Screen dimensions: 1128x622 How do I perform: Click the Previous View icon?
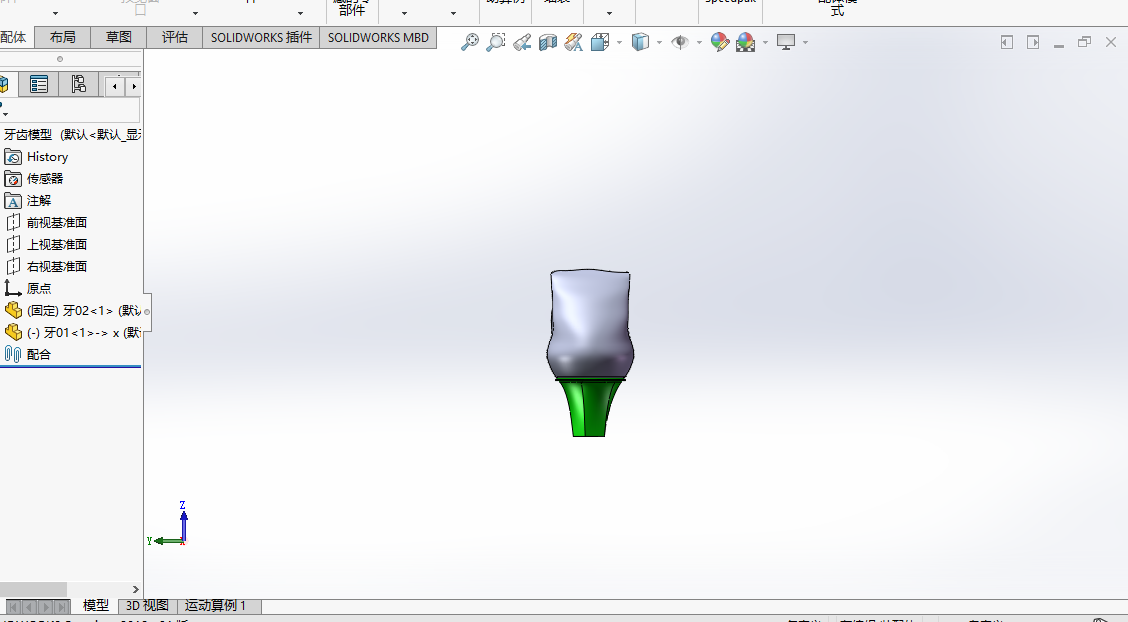point(522,42)
